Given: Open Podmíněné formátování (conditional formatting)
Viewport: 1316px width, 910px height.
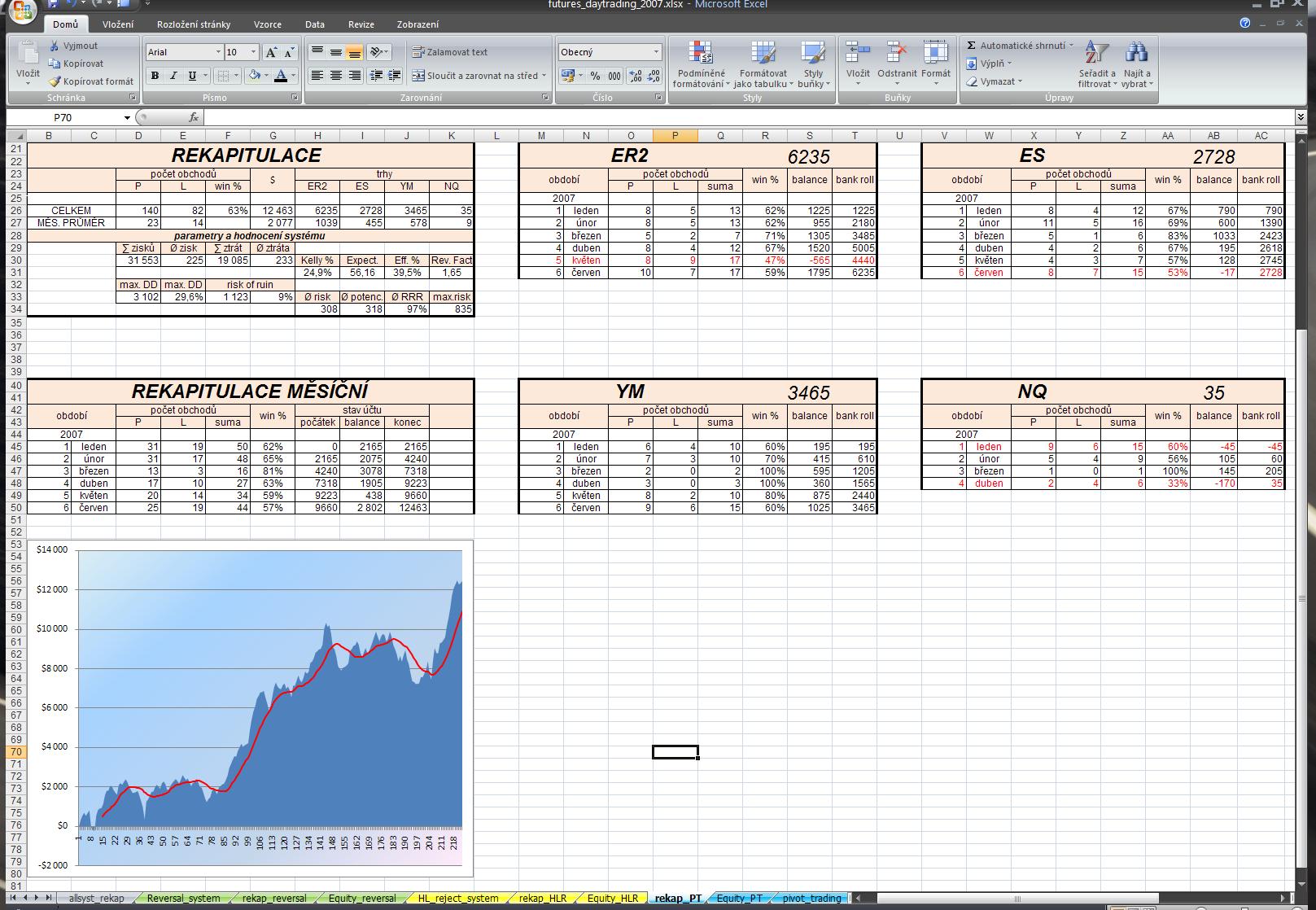Looking at the screenshot, I should coord(700,65).
